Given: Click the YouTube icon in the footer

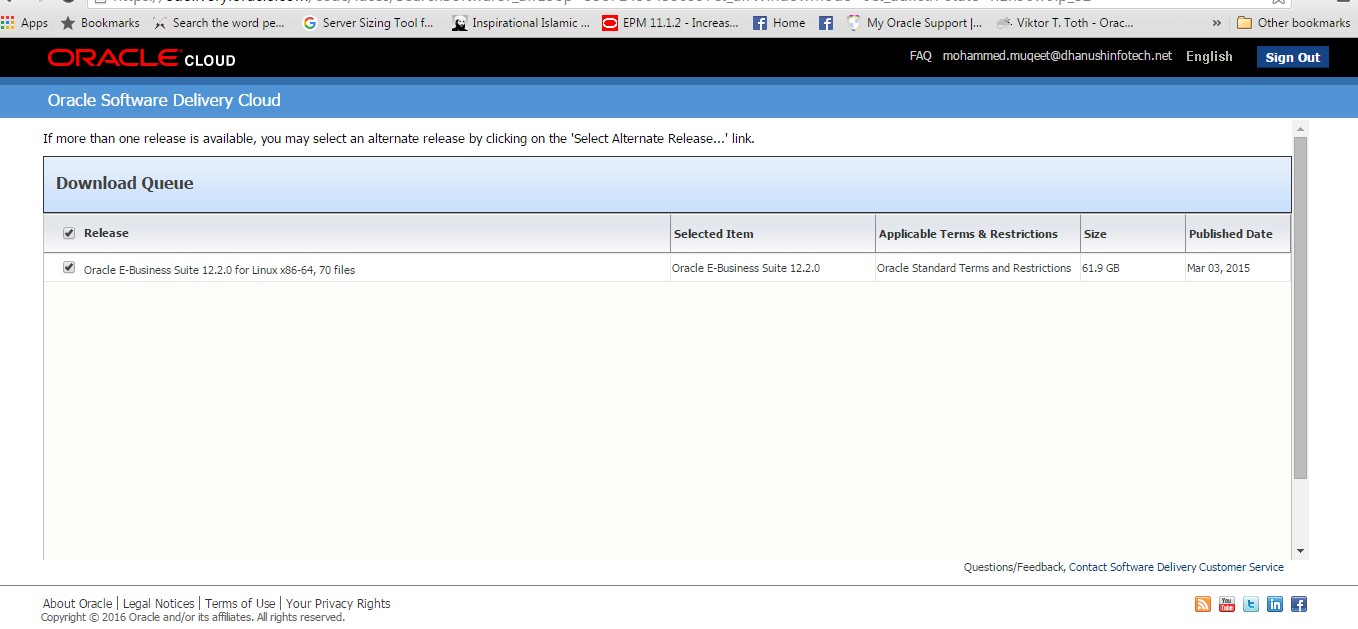Looking at the screenshot, I should click(x=1226, y=603).
